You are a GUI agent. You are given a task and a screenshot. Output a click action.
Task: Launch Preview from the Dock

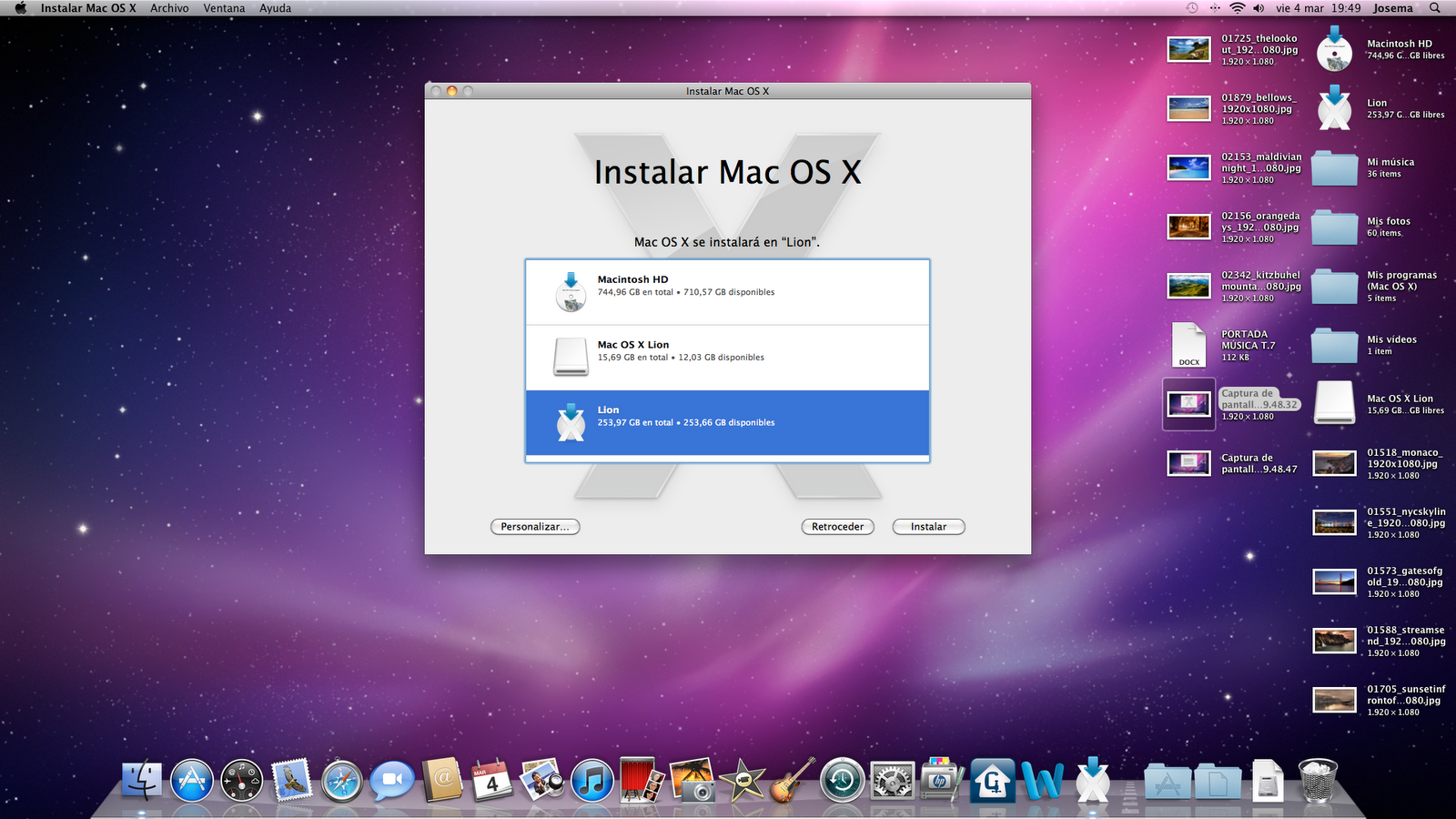click(542, 780)
